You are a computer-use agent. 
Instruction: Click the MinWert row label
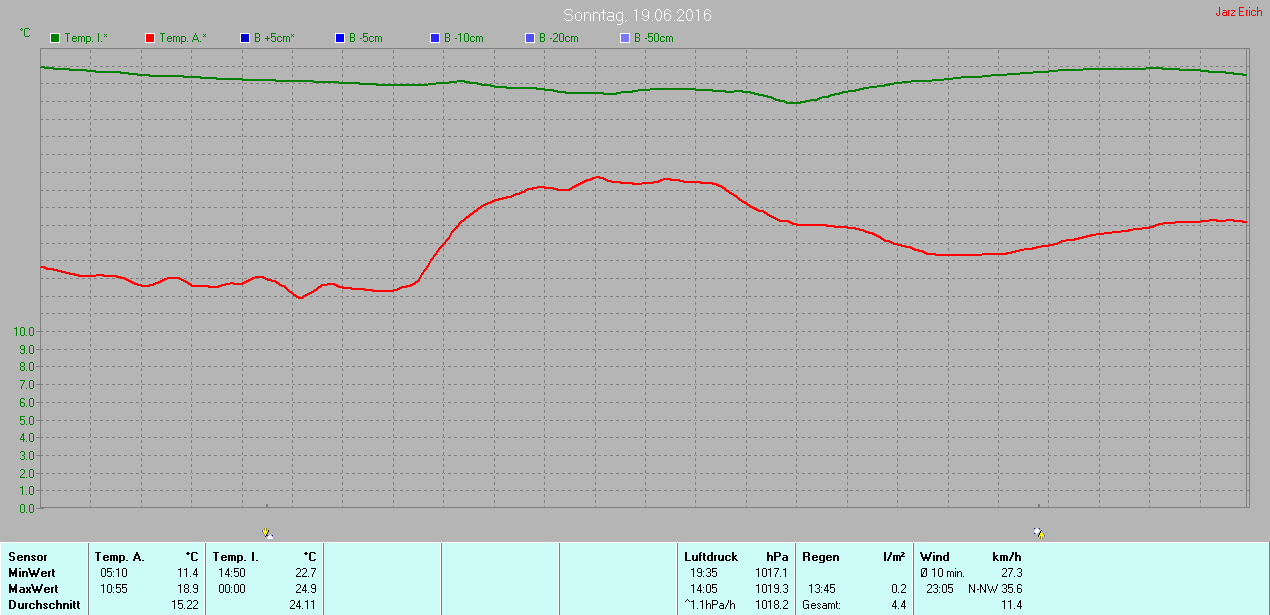(32, 573)
